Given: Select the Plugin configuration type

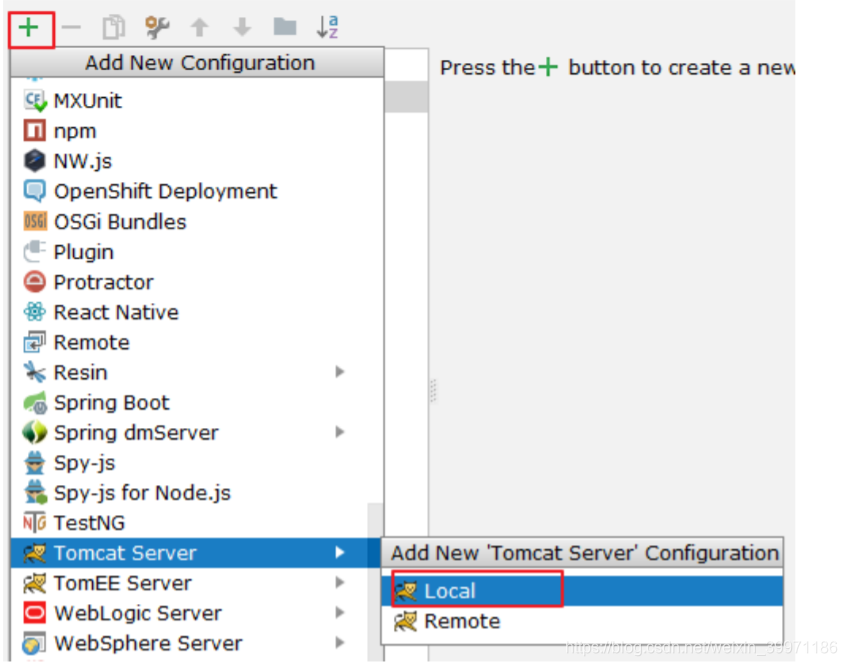Looking at the screenshot, I should pos(197,252).
